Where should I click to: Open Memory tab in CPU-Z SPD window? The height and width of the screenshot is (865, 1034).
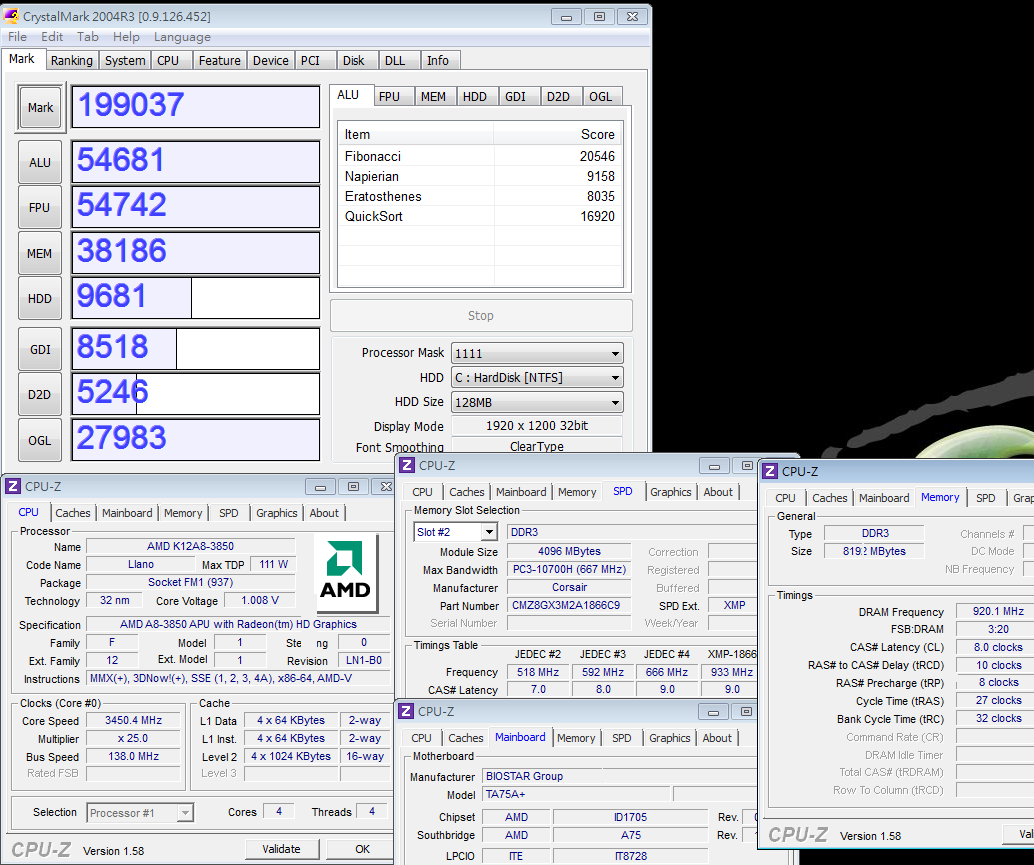point(577,492)
